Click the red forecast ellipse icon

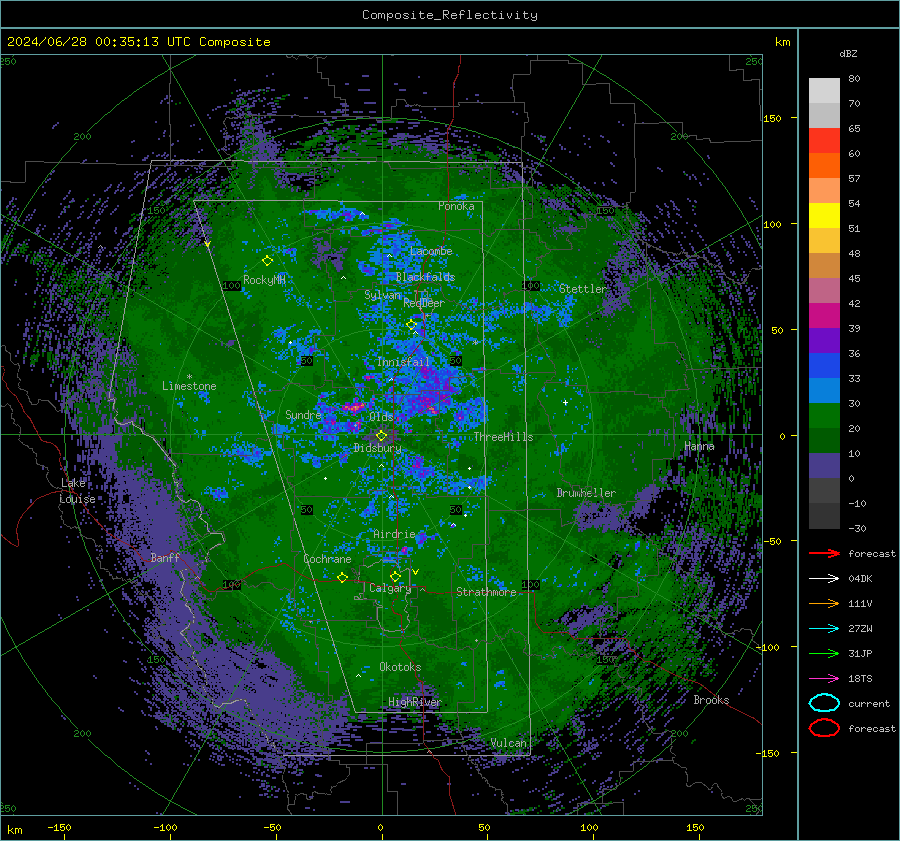point(824,728)
